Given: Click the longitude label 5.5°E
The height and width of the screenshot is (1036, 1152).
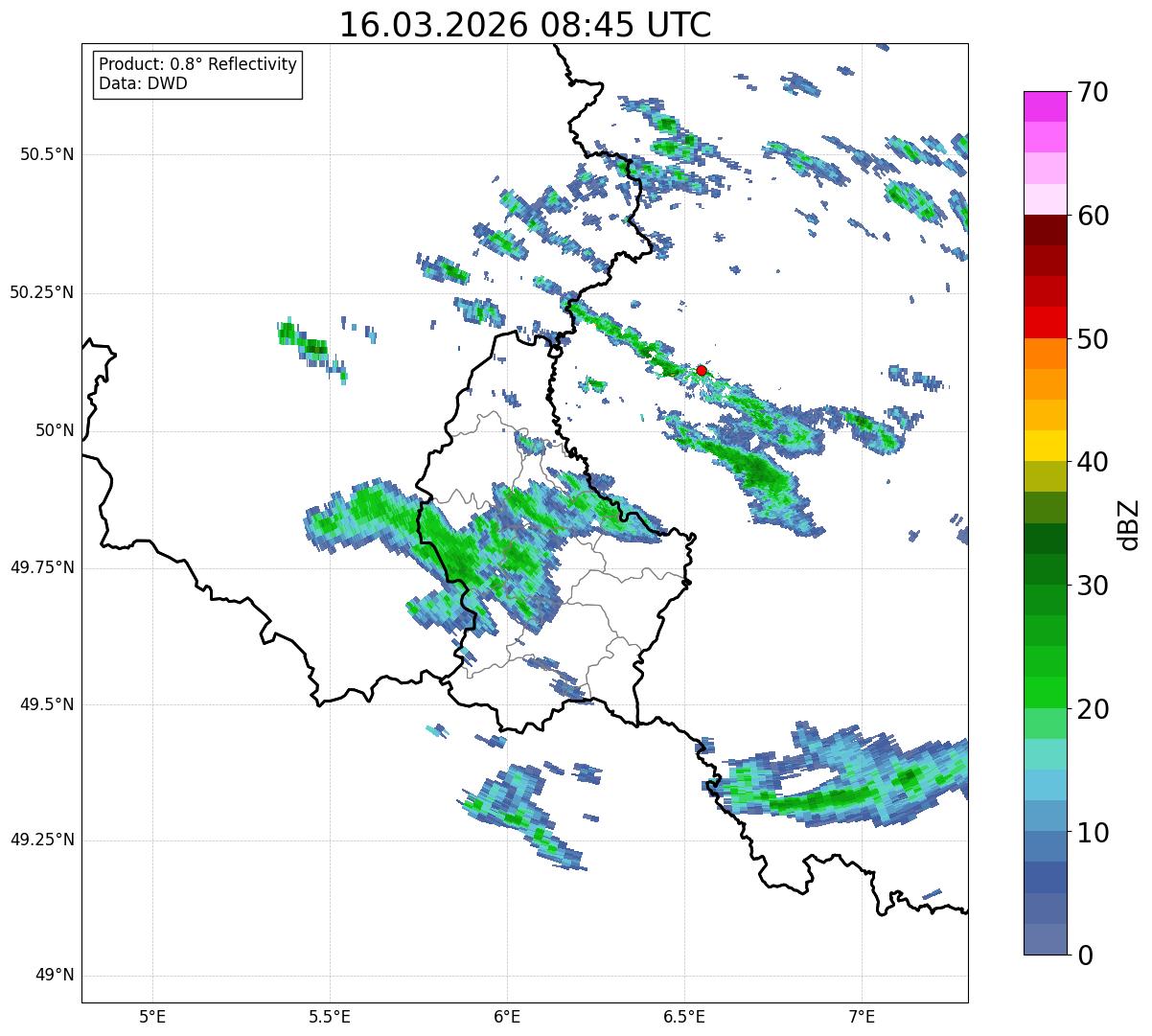Looking at the screenshot, I should 330,1018.
